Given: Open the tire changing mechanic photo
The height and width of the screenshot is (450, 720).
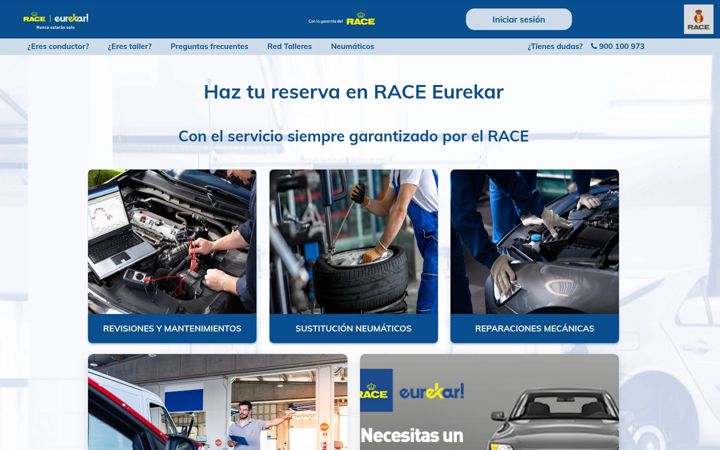Looking at the screenshot, I should tap(354, 242).
